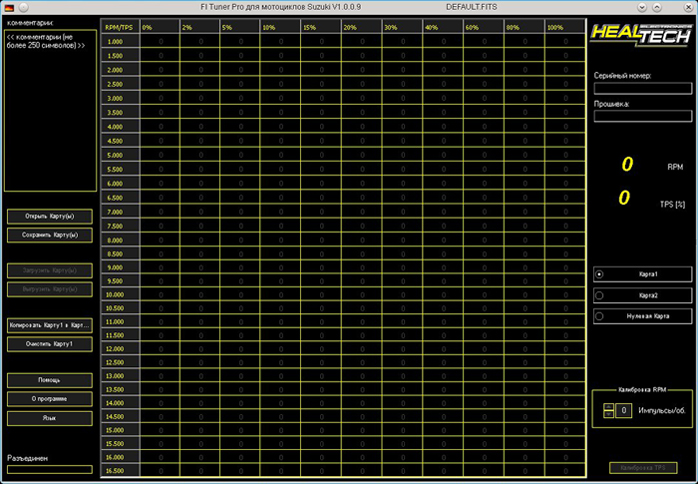Viewport: 698px width, 484px height.
Task: Select the 2.500 RPM row header
Action: click(120, 84)
